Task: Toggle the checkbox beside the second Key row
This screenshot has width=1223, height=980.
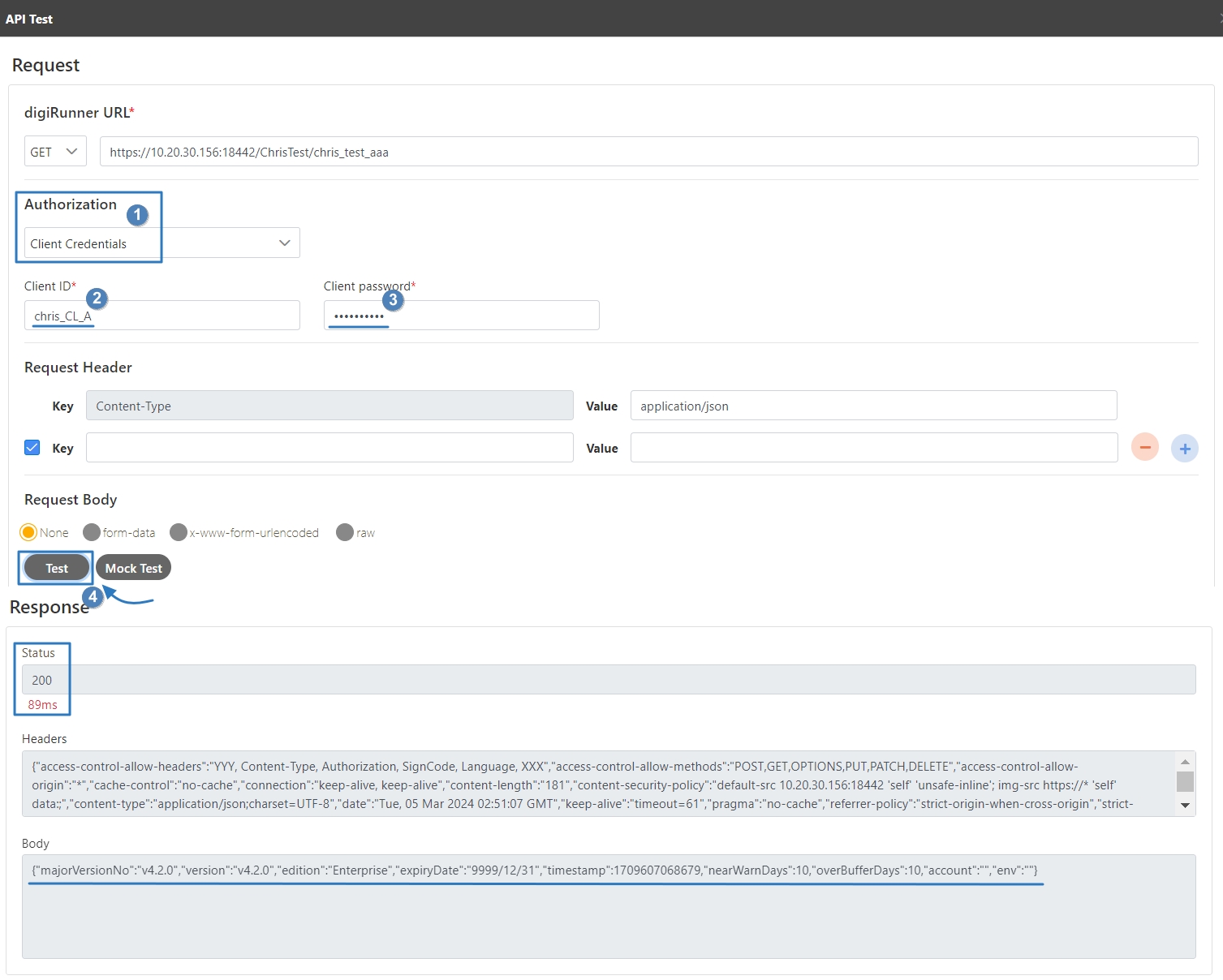Action: [32, 448]
